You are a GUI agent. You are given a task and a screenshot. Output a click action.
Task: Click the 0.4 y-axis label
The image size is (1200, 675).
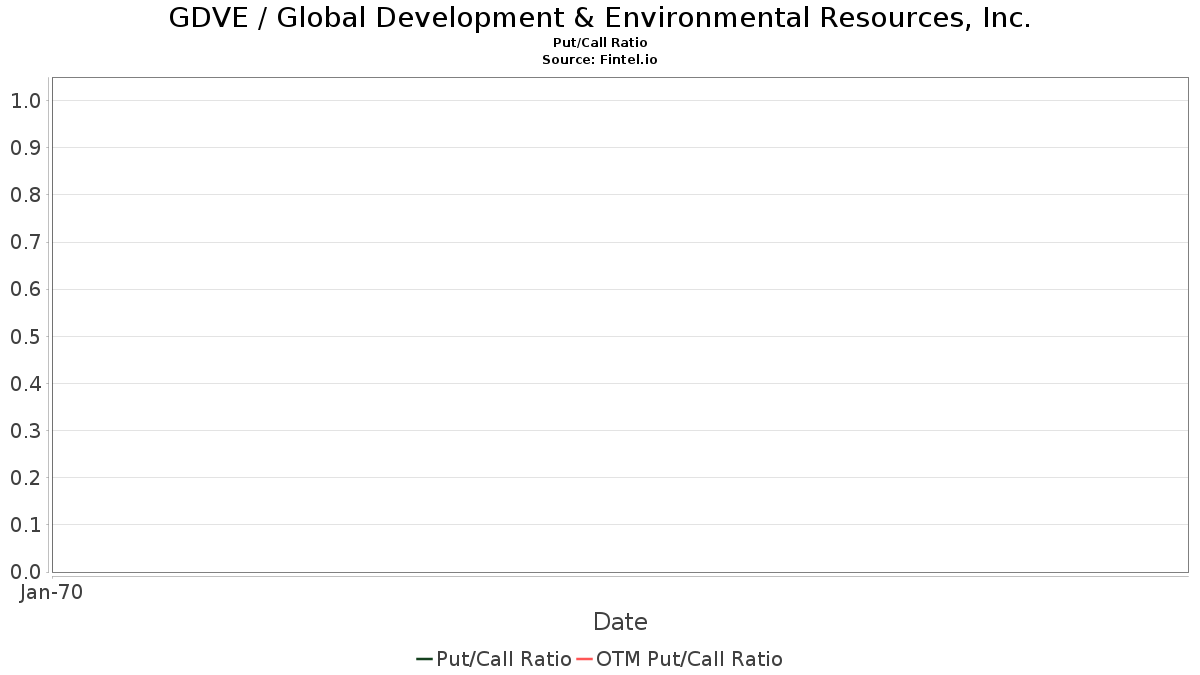click(25, 384)
